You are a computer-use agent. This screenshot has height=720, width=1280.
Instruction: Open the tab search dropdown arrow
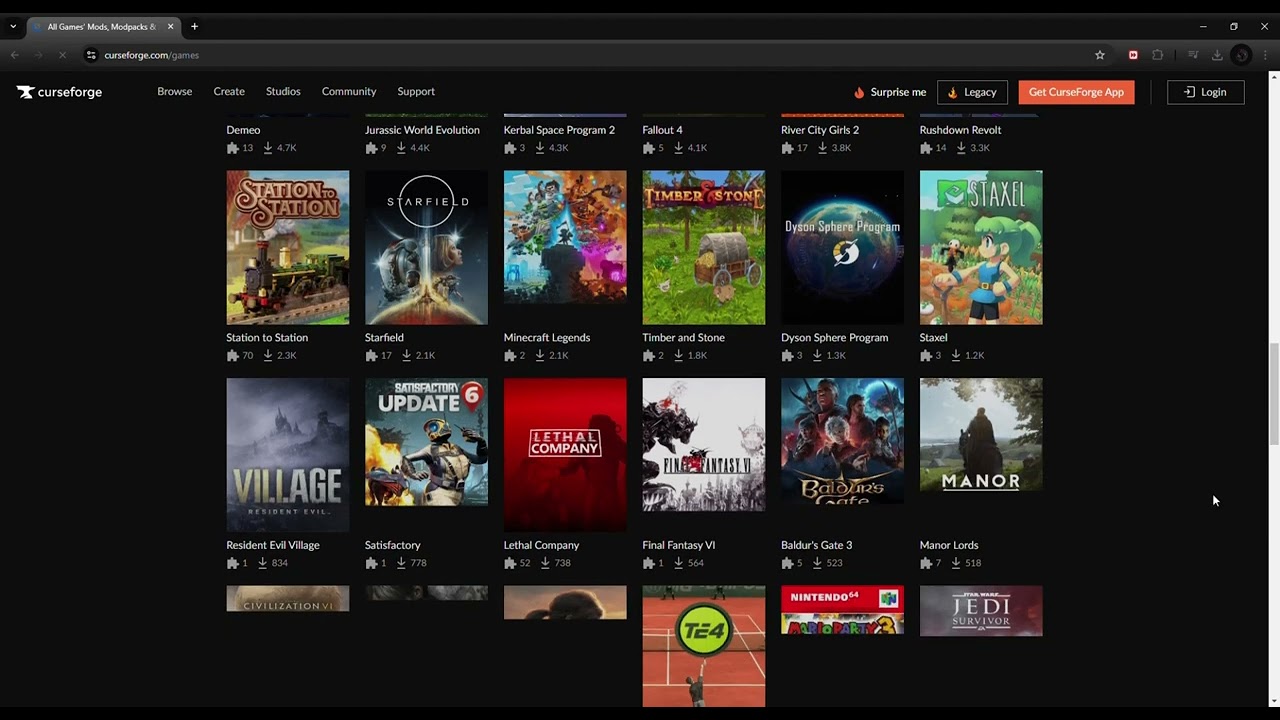(x=13, y=27)
